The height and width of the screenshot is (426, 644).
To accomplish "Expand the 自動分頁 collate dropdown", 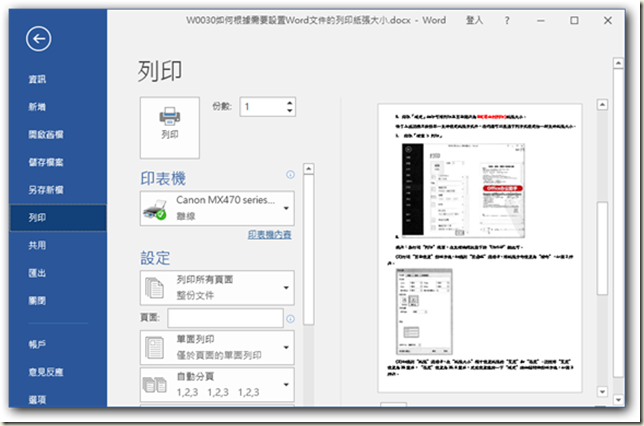I will [217, 385].
